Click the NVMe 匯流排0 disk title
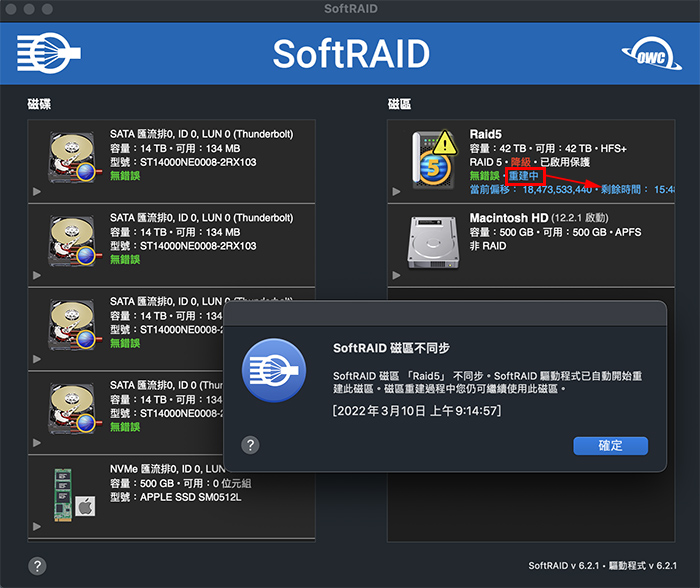Image resolution: width=700 pixels, height=588 pixels. click(x=167, y=469)
